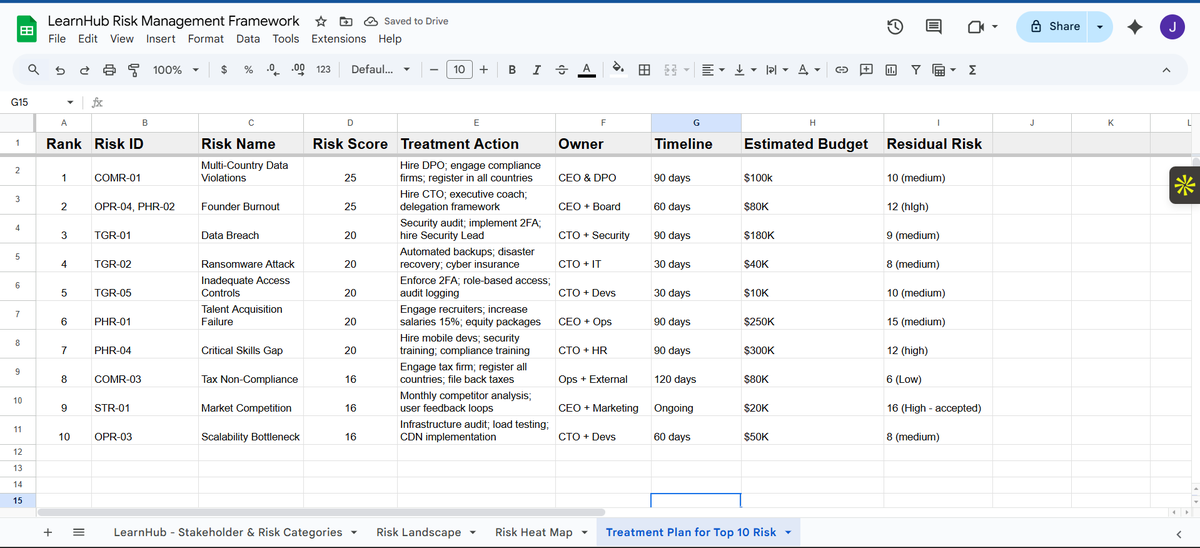Click the search menus magnifier
The image size is (1200, 548).
[x=34, y=70]
